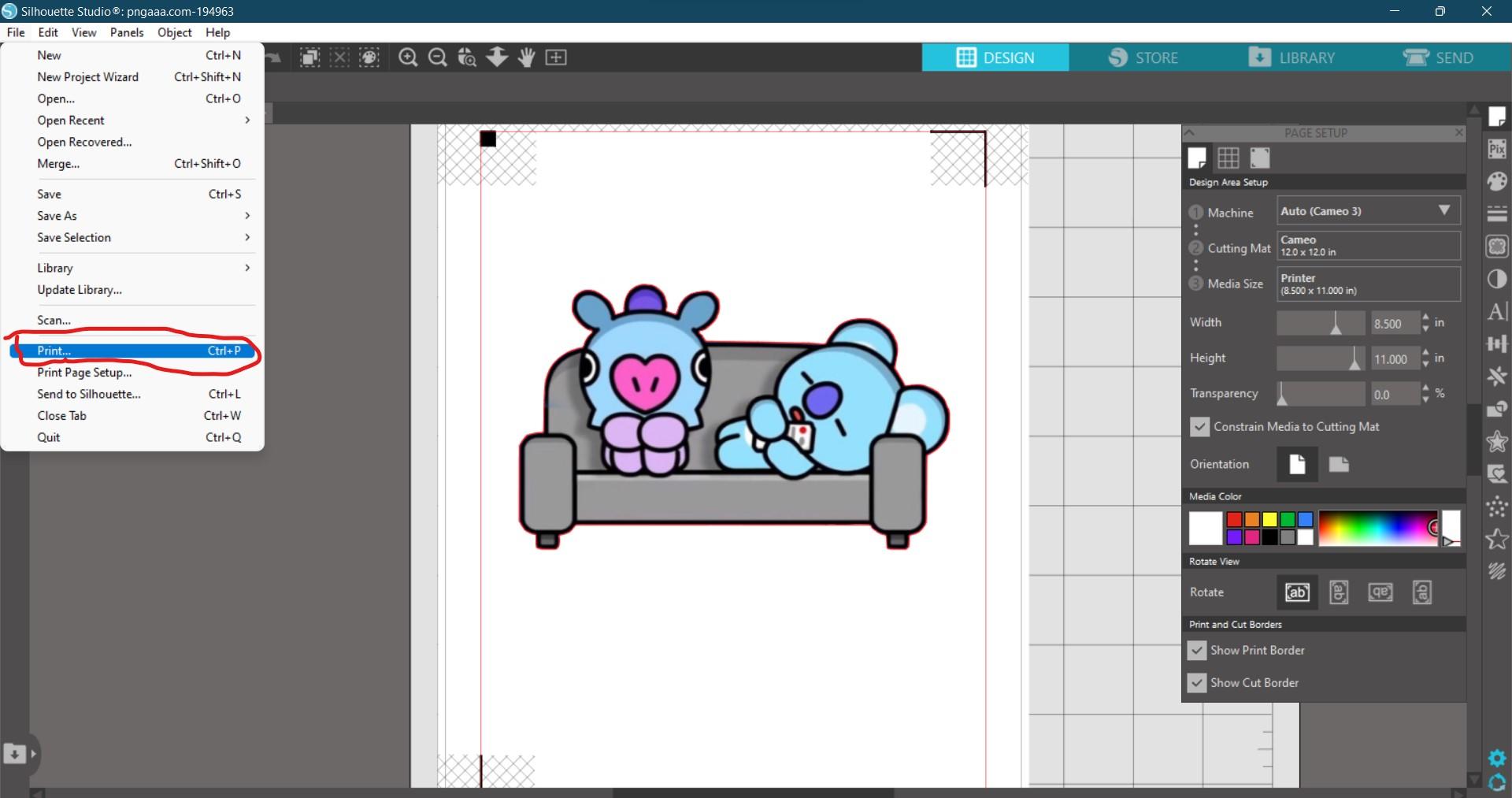Expand the Save Selection submenu

tap(144, 237)
